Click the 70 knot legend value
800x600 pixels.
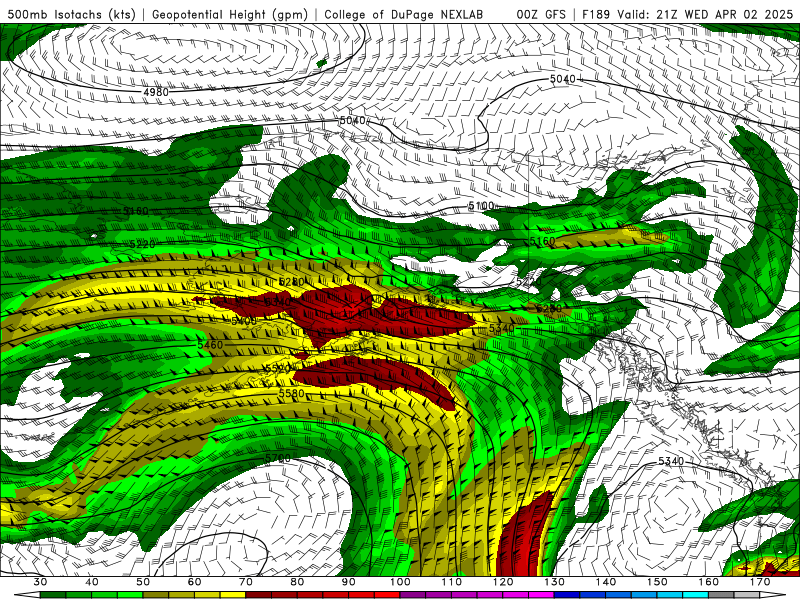pyautogui.click(x=246, y=582)
